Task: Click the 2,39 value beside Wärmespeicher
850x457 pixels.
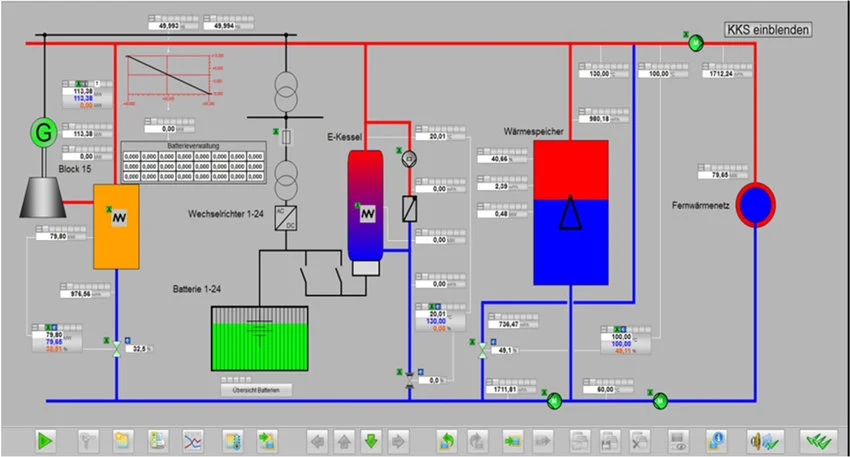Action: (502, 186)
